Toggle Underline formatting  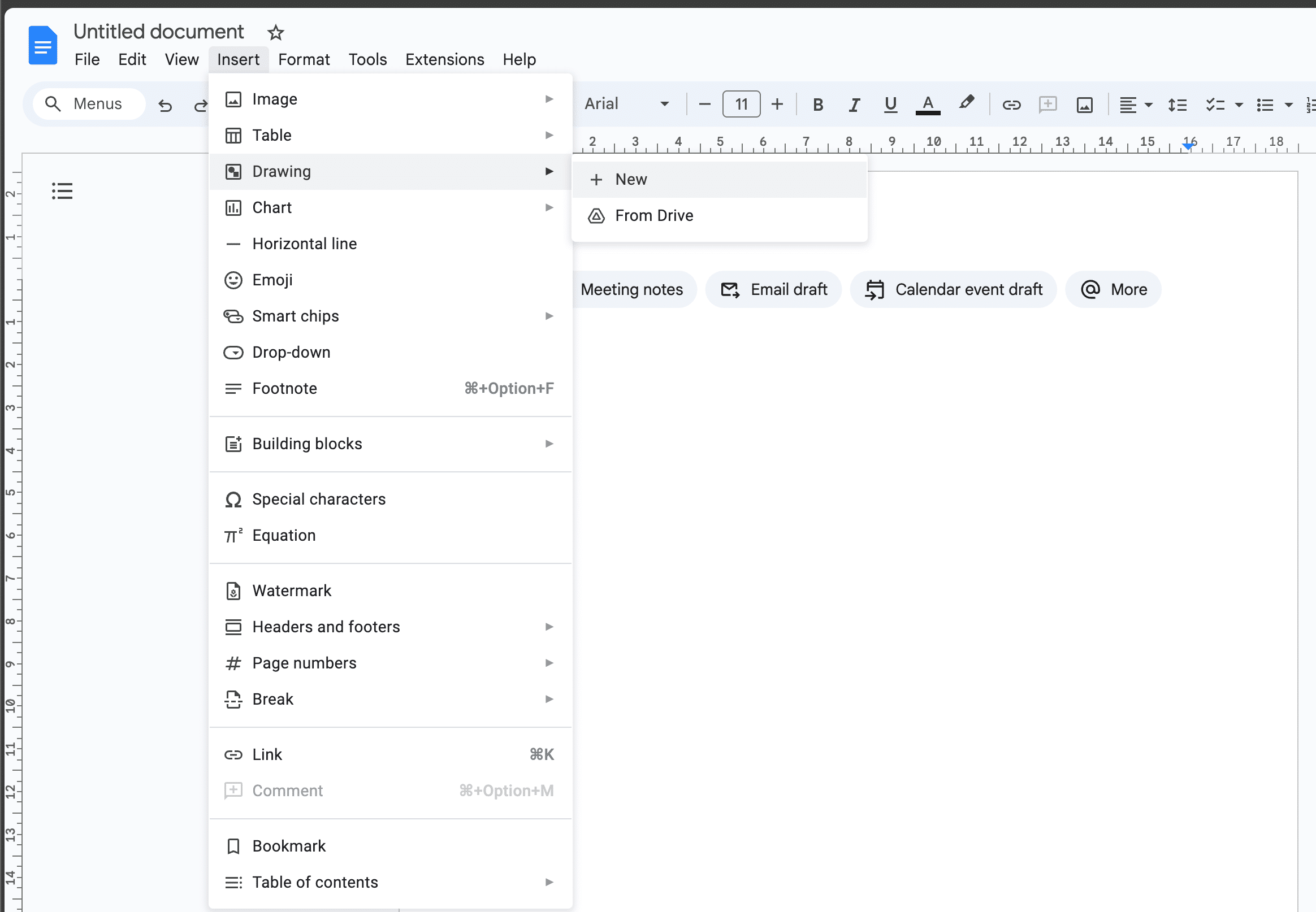[890, 105]
